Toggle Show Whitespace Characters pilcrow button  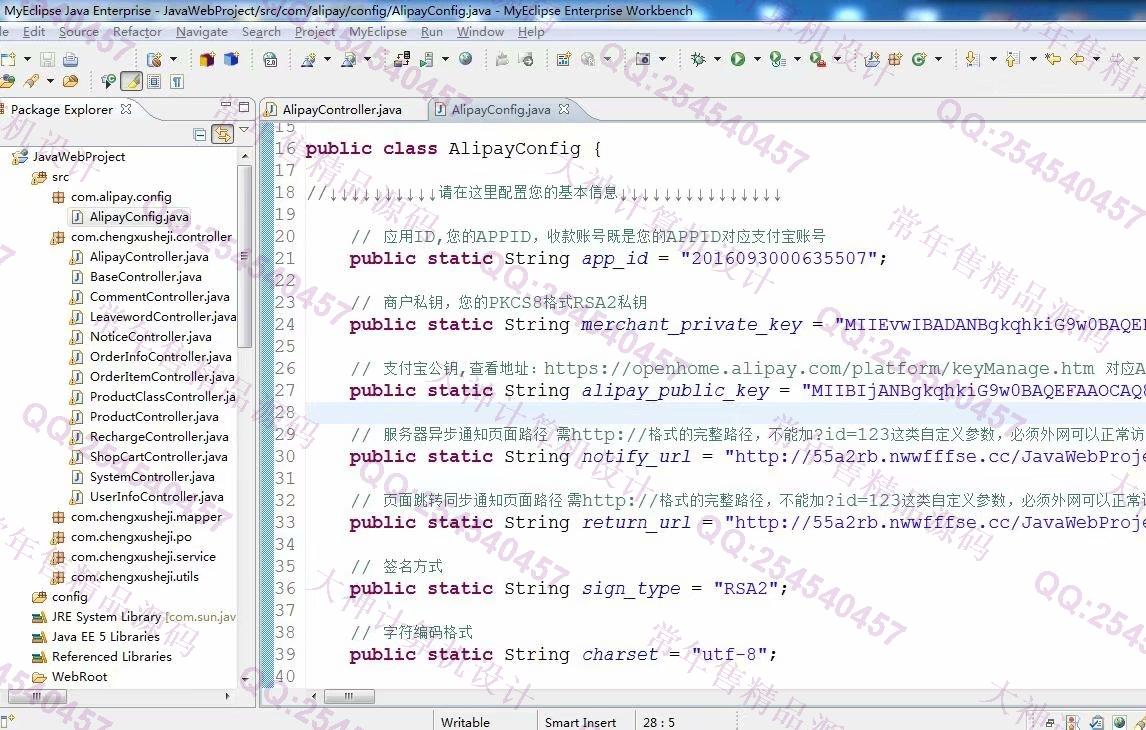[177, 81]
